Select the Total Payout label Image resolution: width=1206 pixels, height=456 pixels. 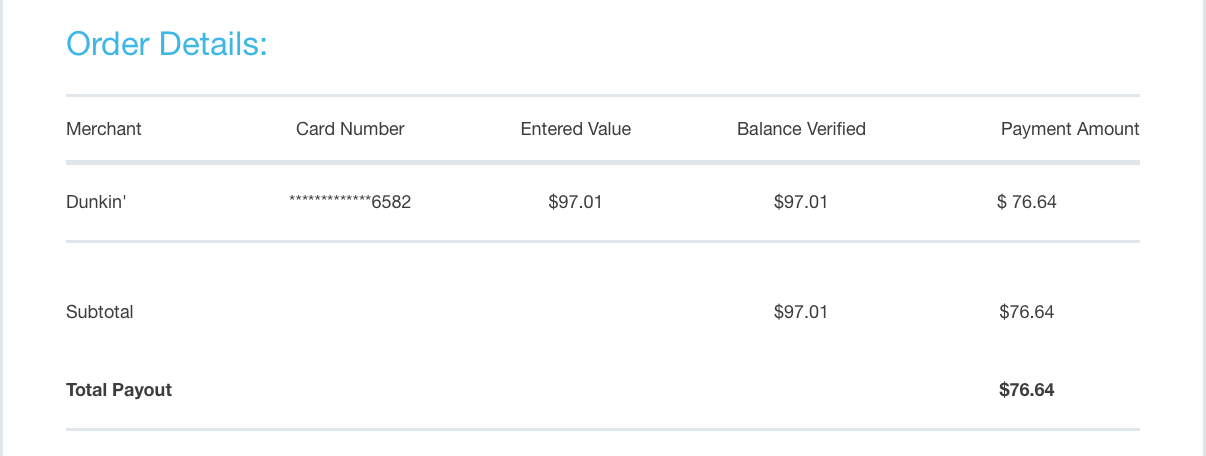pos(119,390)
